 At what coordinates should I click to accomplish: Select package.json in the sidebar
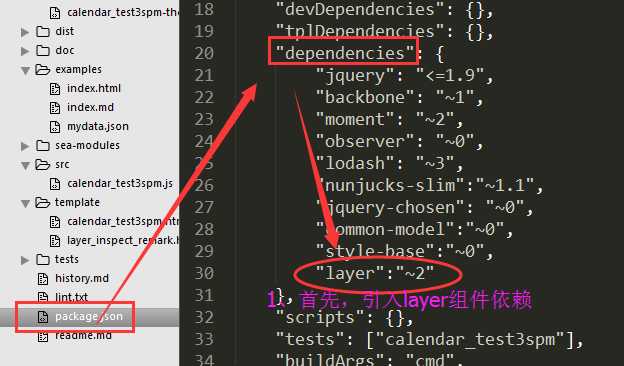point(89,317)
